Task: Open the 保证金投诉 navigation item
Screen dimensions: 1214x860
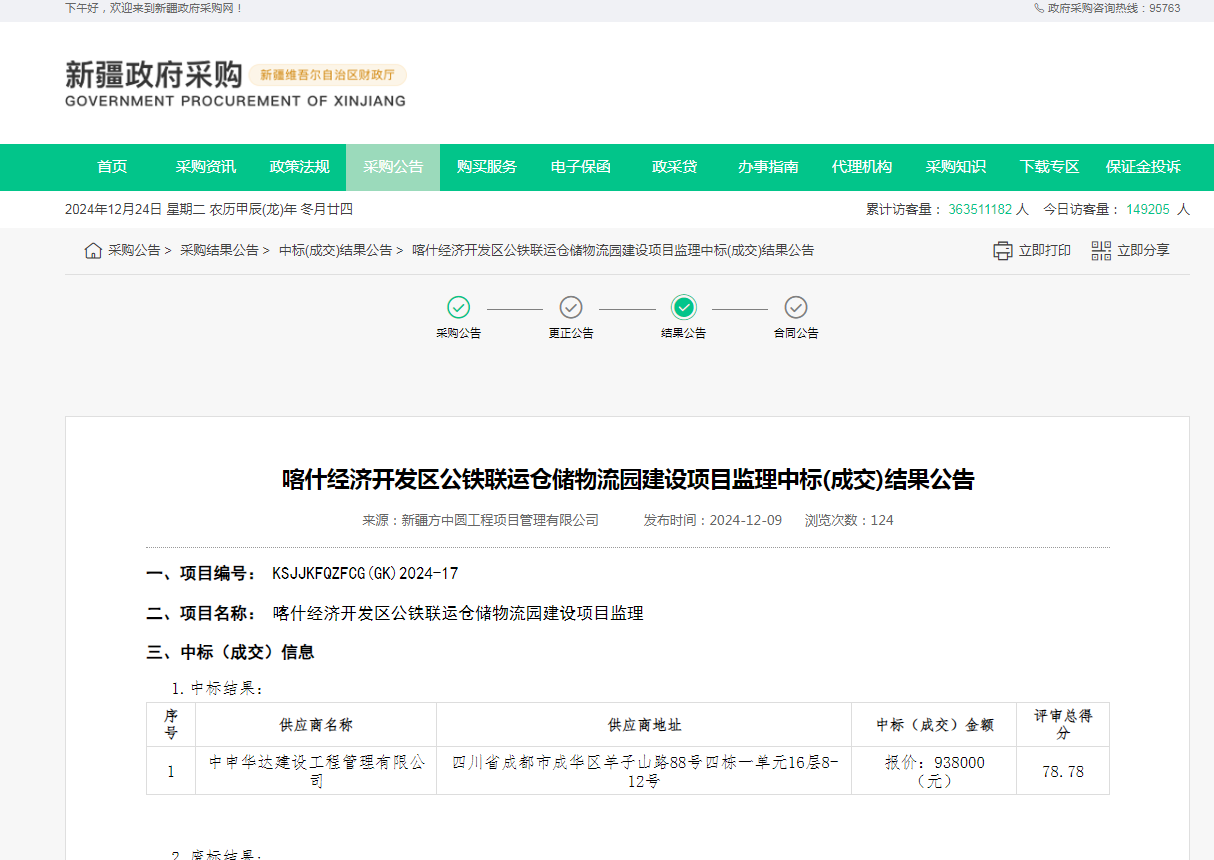Action: 1143,167
